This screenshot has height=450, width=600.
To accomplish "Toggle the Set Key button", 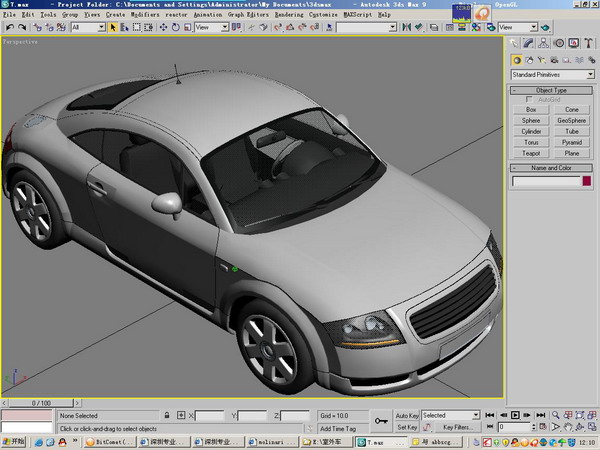I will [407, 427].
